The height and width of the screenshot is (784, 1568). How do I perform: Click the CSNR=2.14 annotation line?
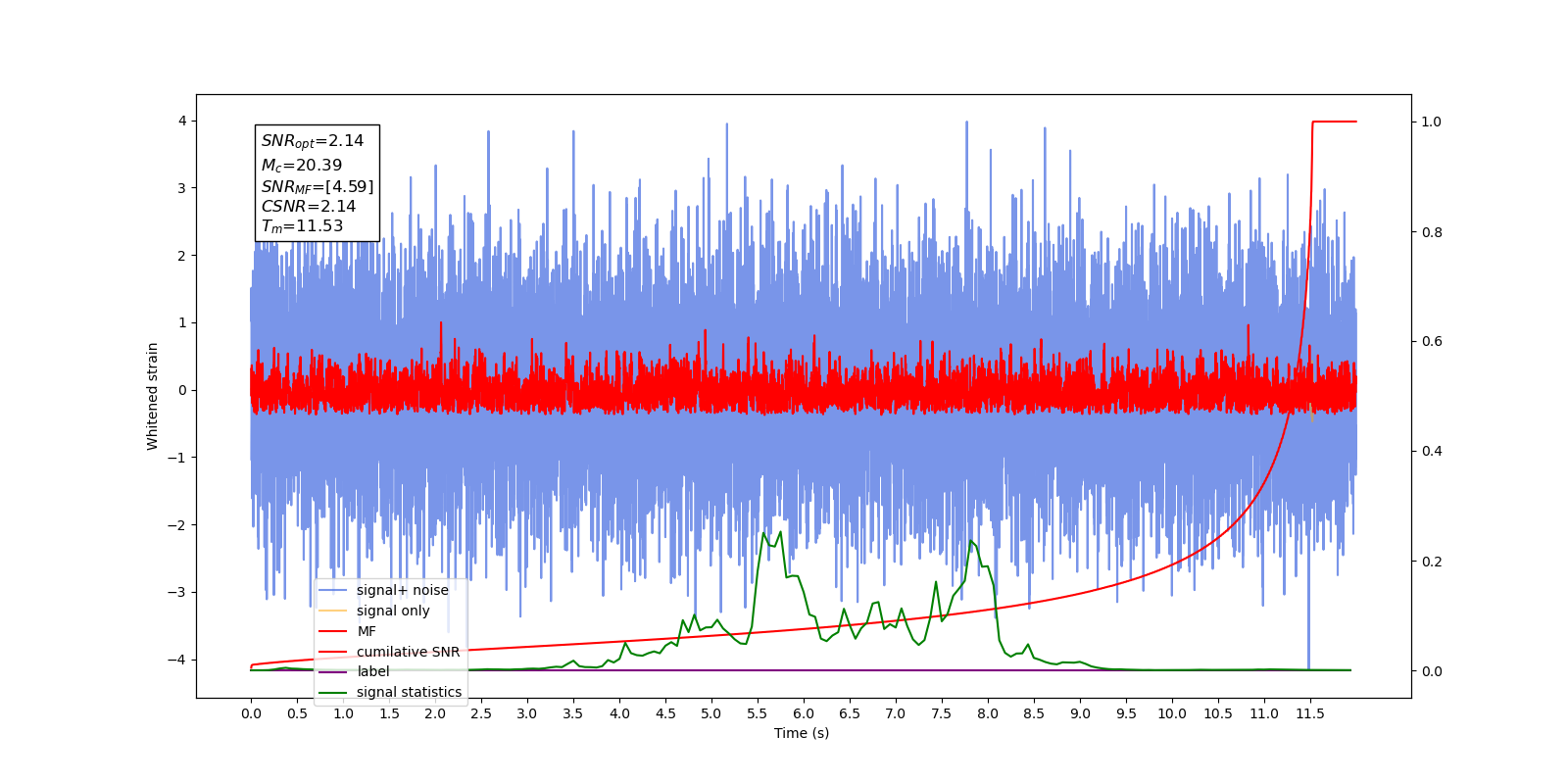click(309, 206)
